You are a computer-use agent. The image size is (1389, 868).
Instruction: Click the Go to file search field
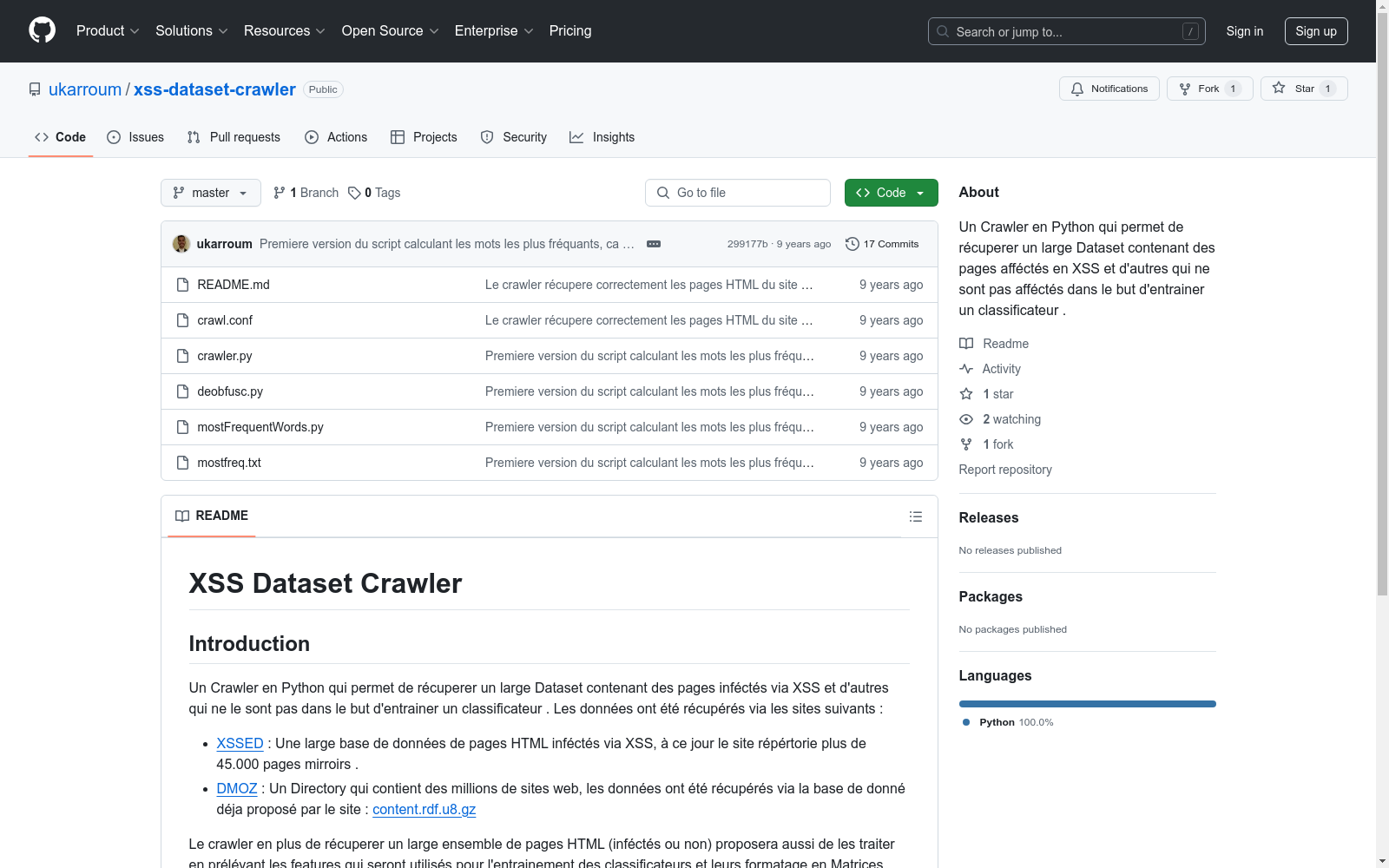(738, 193)
